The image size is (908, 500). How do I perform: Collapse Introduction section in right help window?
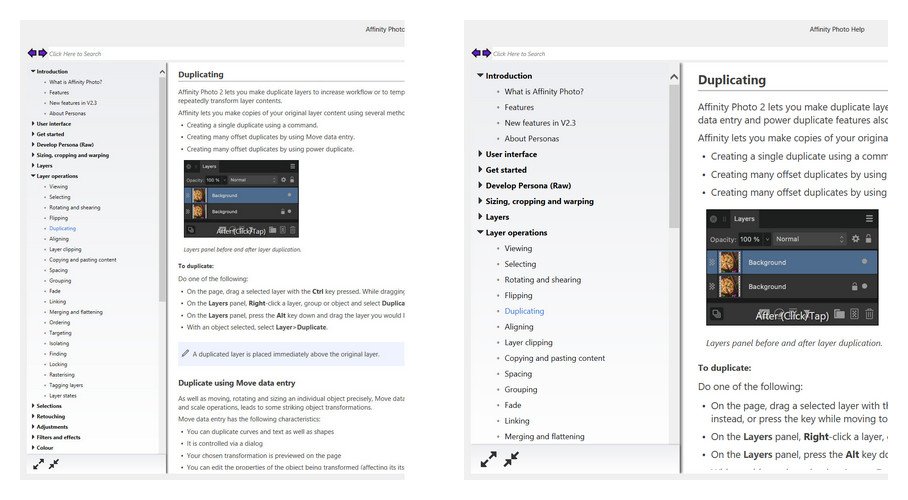(x=480, y=75)
